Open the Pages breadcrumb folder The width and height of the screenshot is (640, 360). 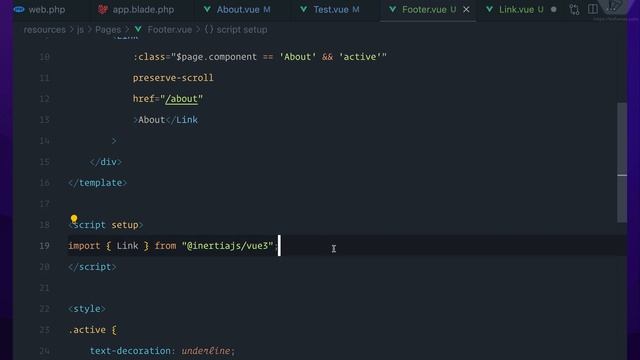[108, 30]
